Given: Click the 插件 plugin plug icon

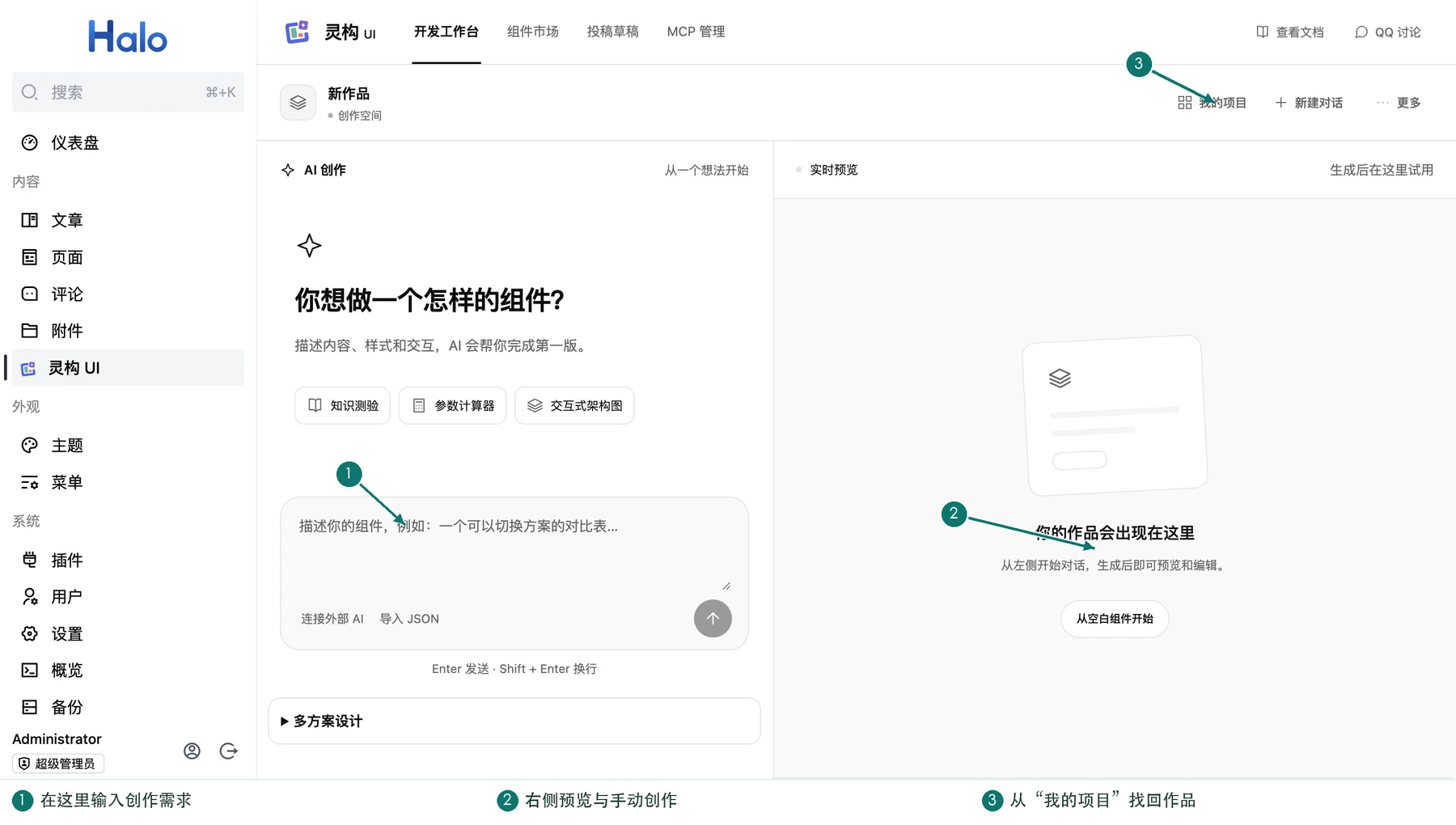Looking at the screenshot, I should [x=30, y=560].
